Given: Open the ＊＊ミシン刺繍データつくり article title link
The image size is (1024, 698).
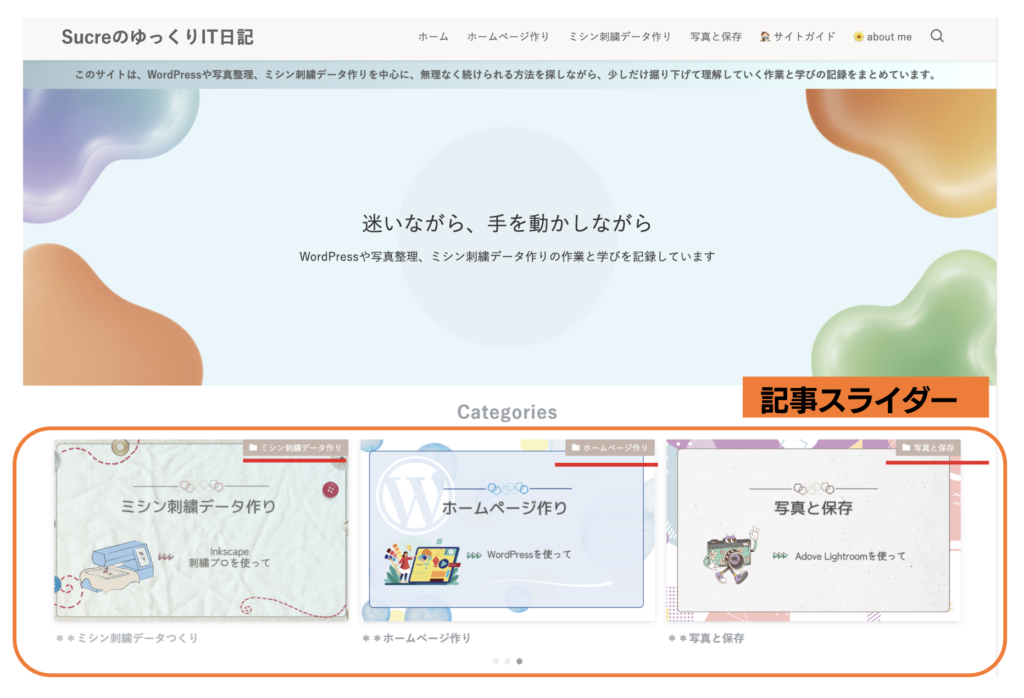Looking at the screenshot, I should 127,638.
